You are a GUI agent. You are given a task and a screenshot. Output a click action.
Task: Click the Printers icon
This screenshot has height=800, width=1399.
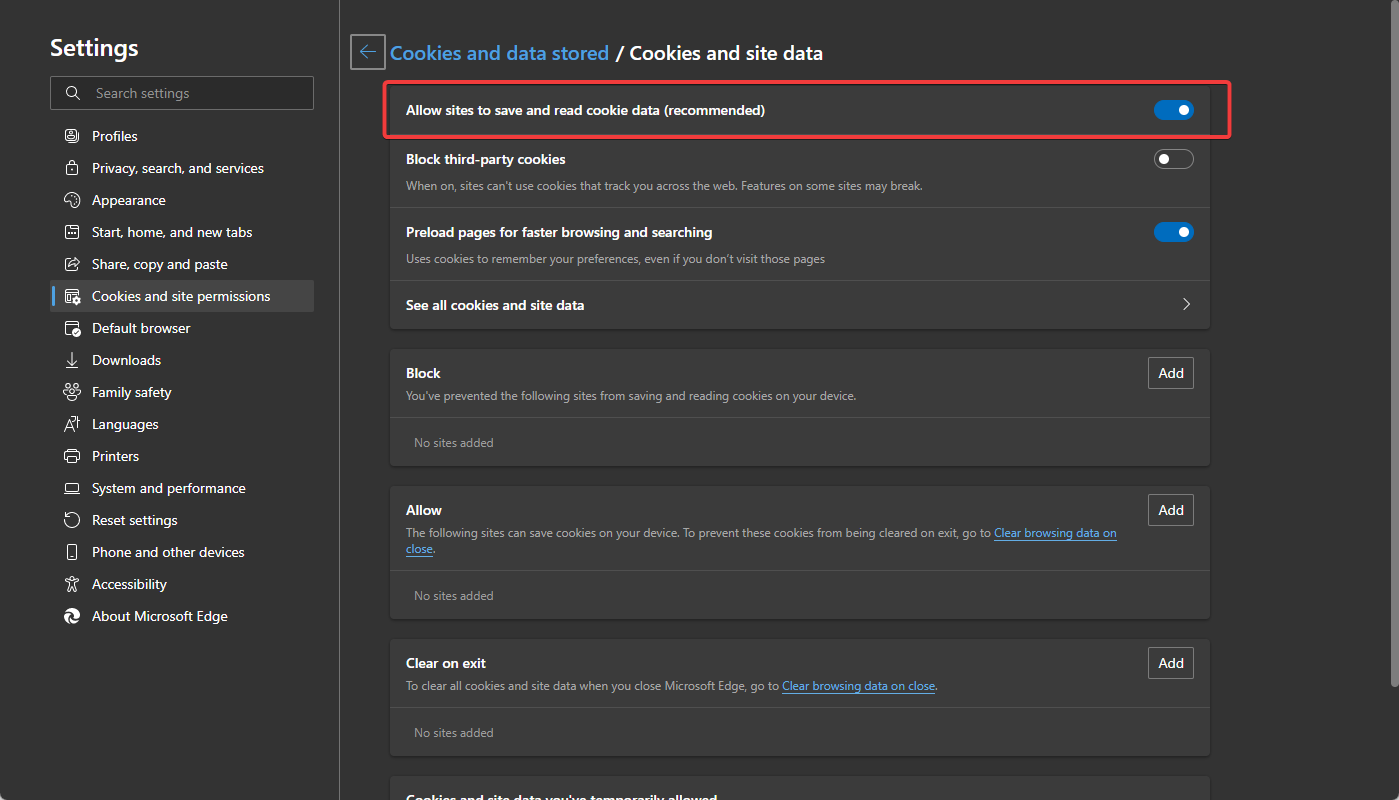[72, 456]
